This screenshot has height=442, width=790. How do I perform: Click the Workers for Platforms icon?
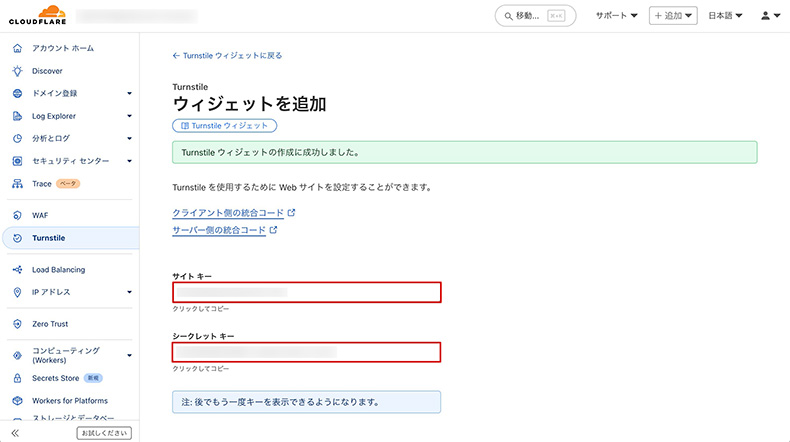[x=17, y=401]
